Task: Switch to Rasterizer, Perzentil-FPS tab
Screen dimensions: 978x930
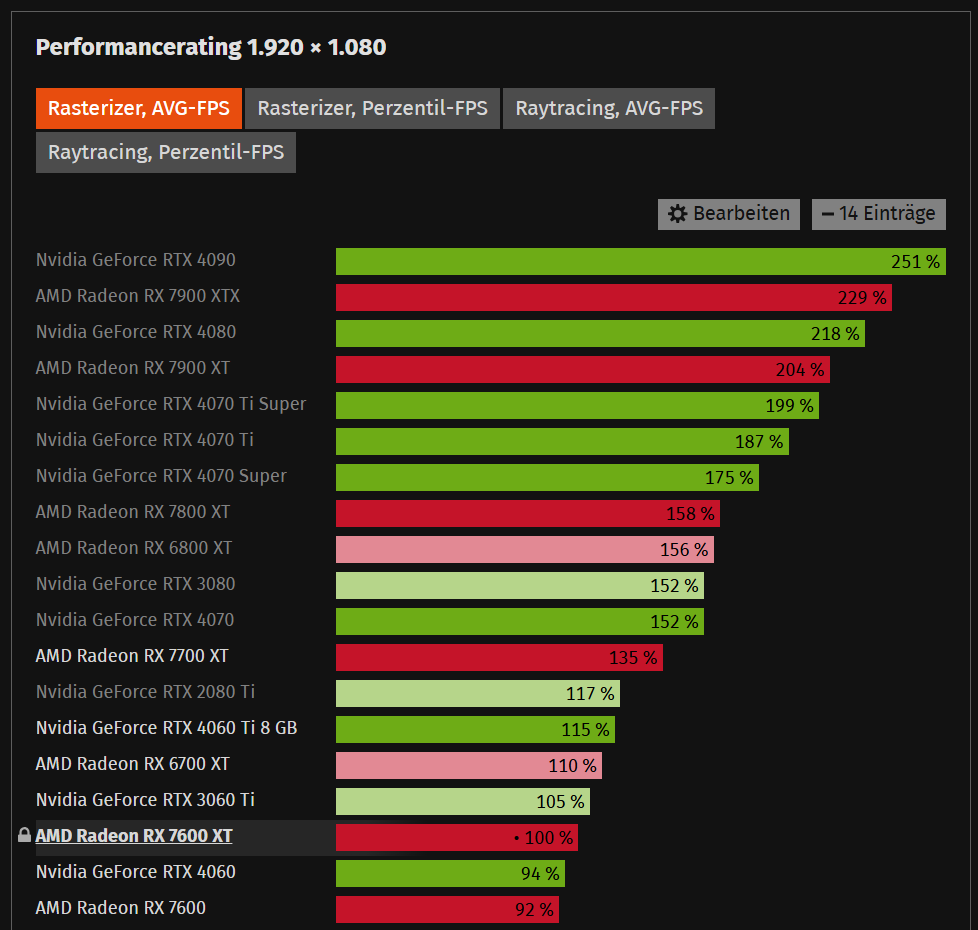Action: tap(372, 109)
